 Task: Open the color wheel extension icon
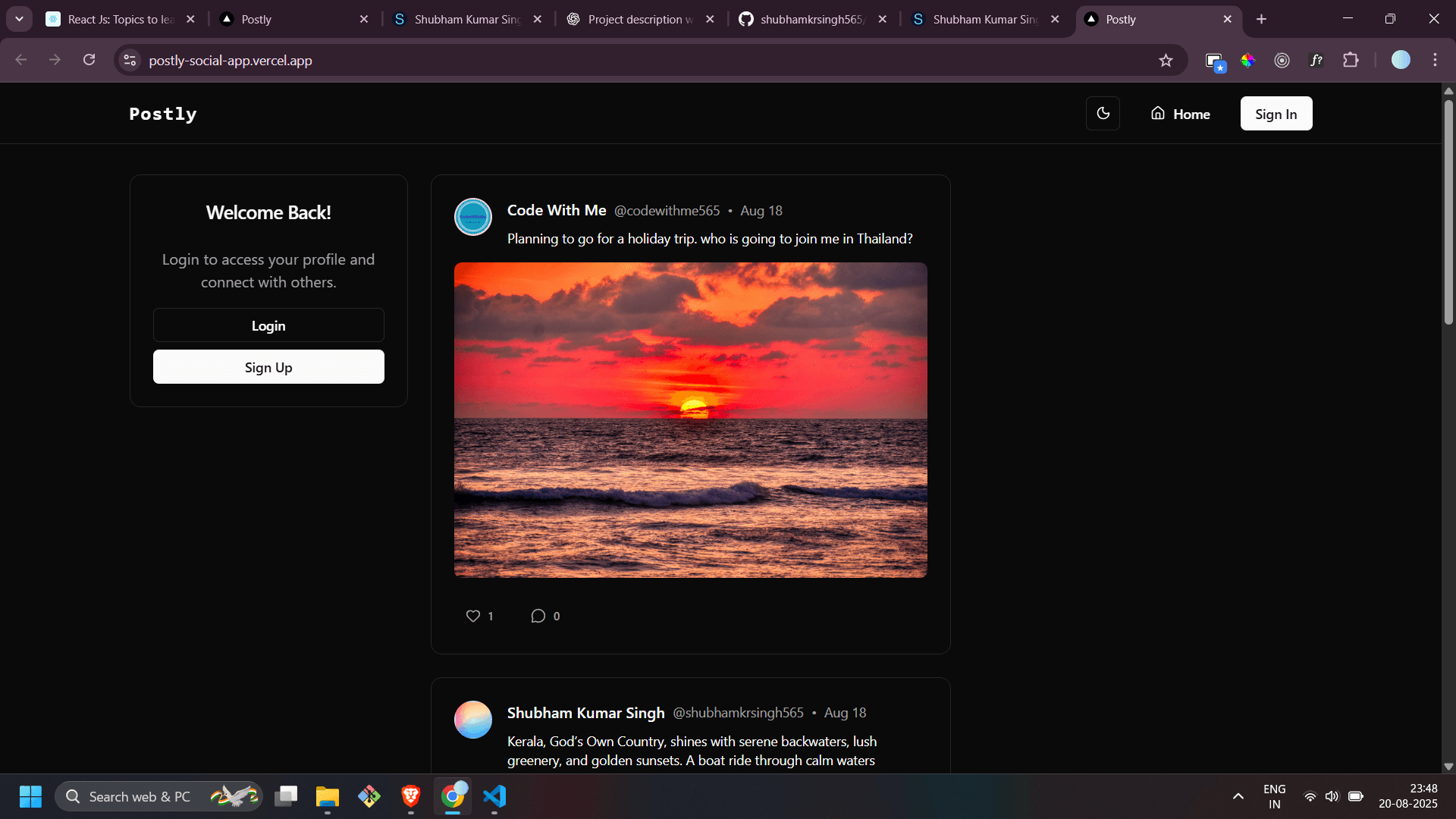(x=1247, y=60)
